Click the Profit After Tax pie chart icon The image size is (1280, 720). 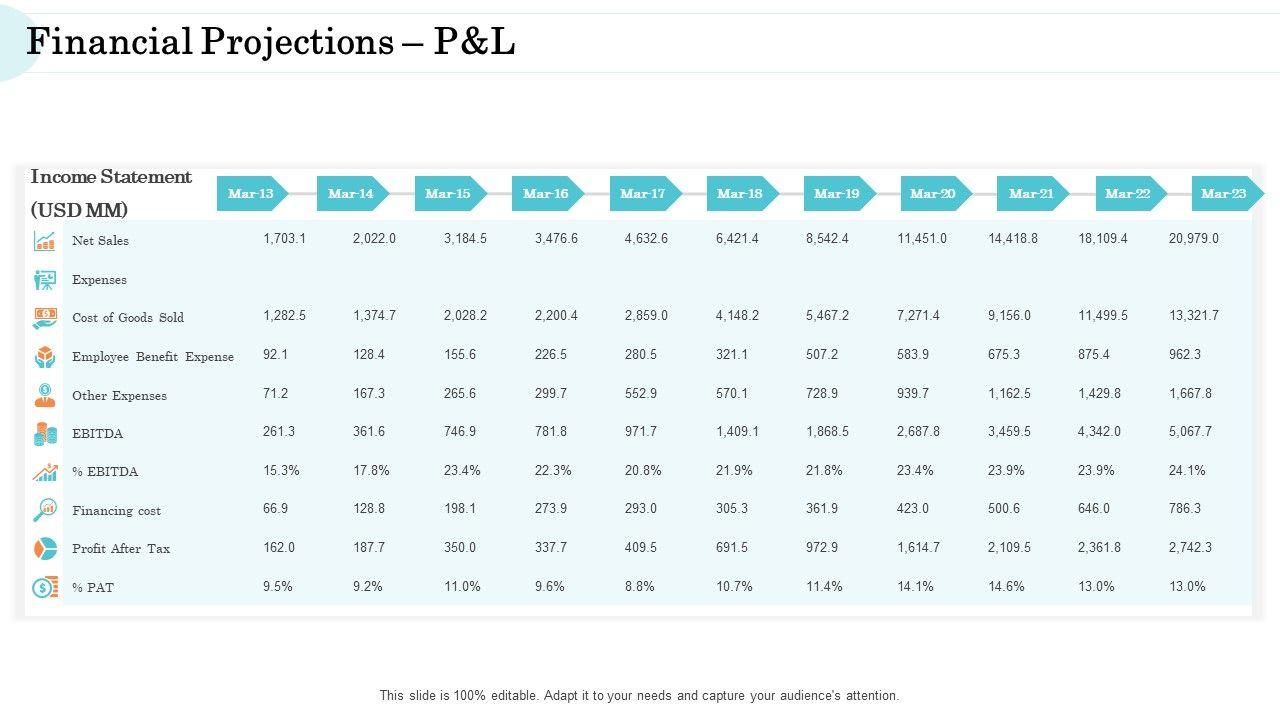tap(45, 549)
